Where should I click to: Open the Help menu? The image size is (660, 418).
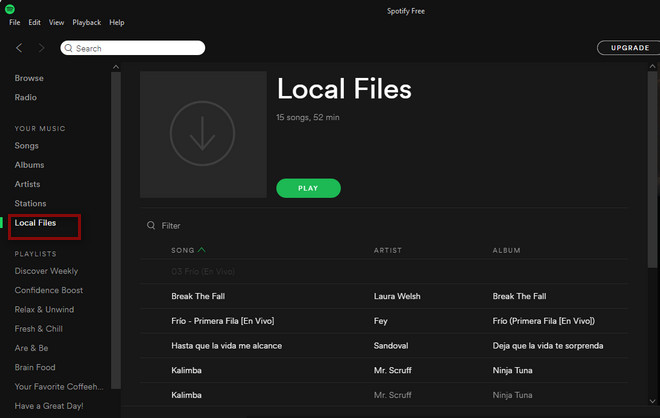click(117, 22)
